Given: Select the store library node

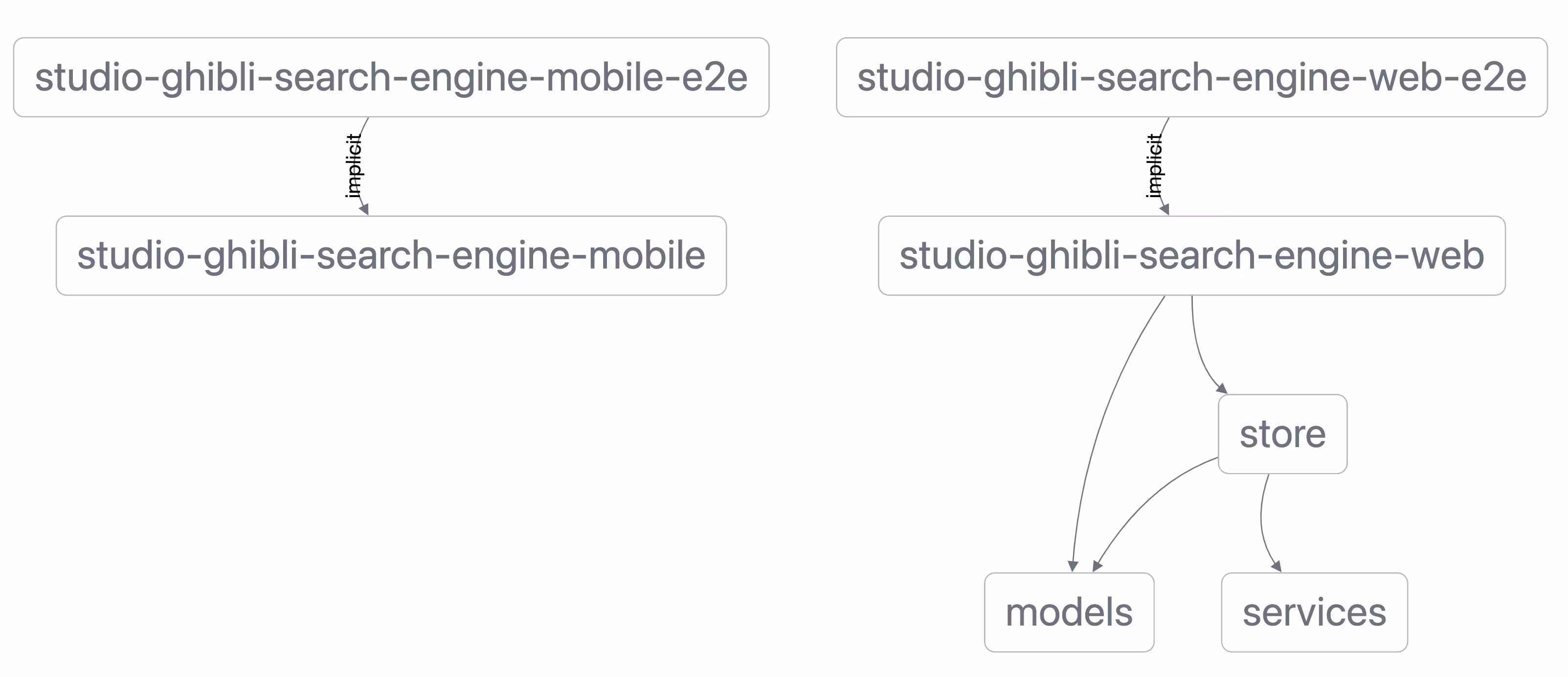Looking at the screenshot, I should (1282, 434).
